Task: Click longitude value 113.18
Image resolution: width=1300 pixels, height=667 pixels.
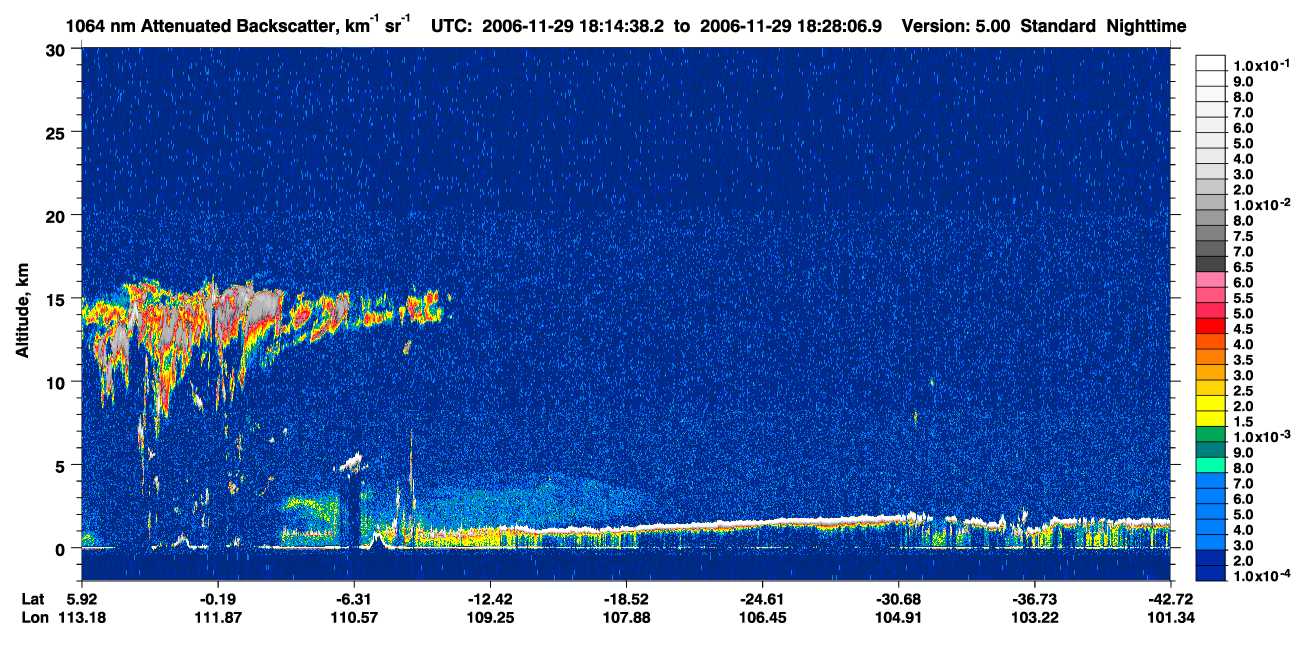Action: pyautogui.click(x=81, y=617)
